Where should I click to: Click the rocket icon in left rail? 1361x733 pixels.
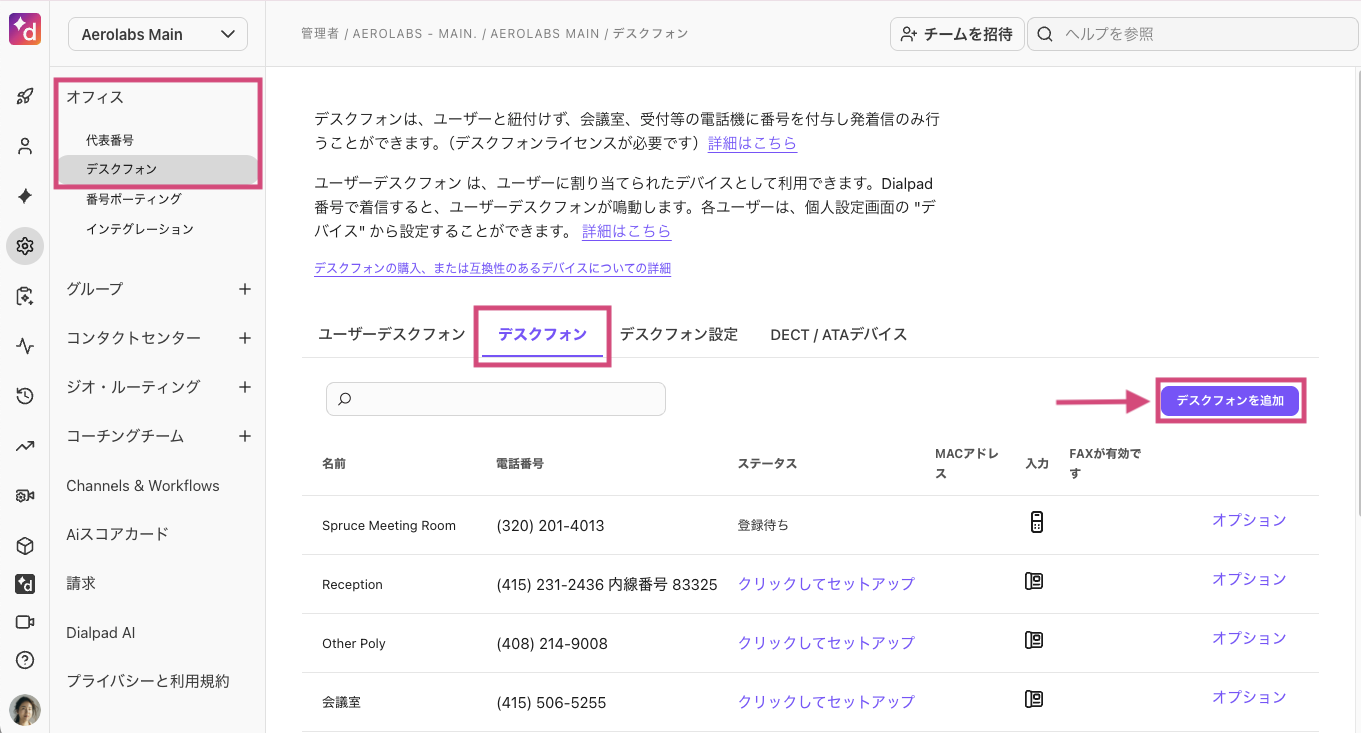click(25, 97)
